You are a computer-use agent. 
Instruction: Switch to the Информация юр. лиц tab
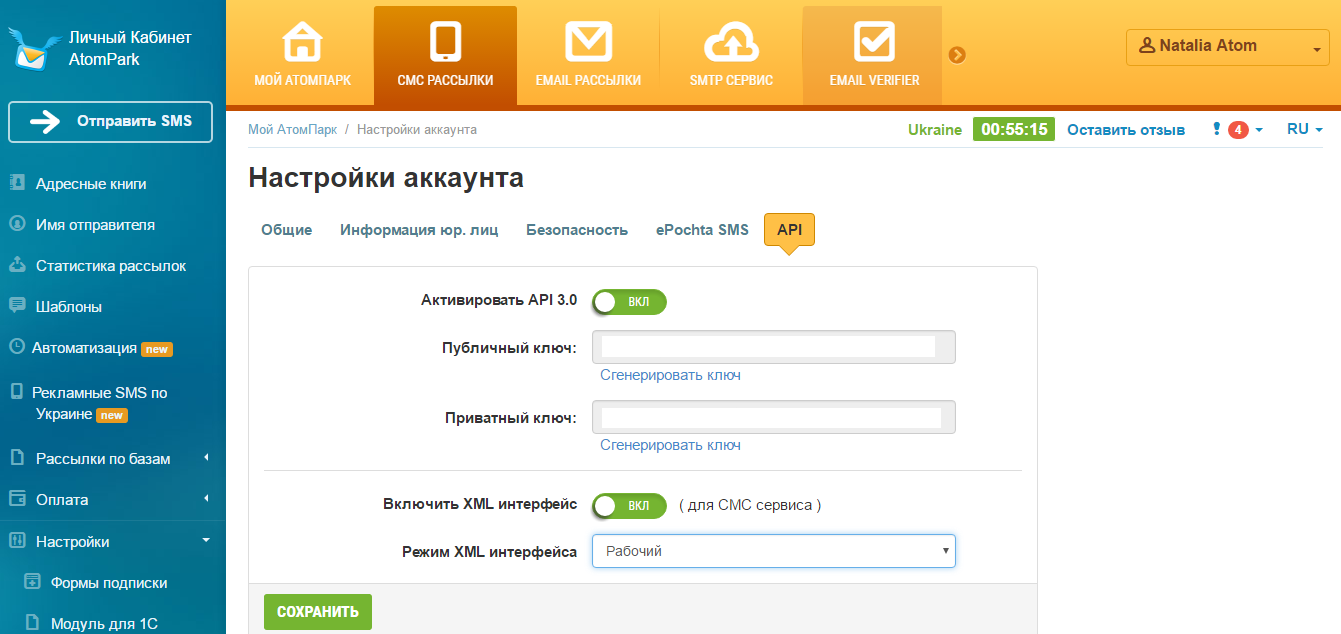click(x=419, y=230)
